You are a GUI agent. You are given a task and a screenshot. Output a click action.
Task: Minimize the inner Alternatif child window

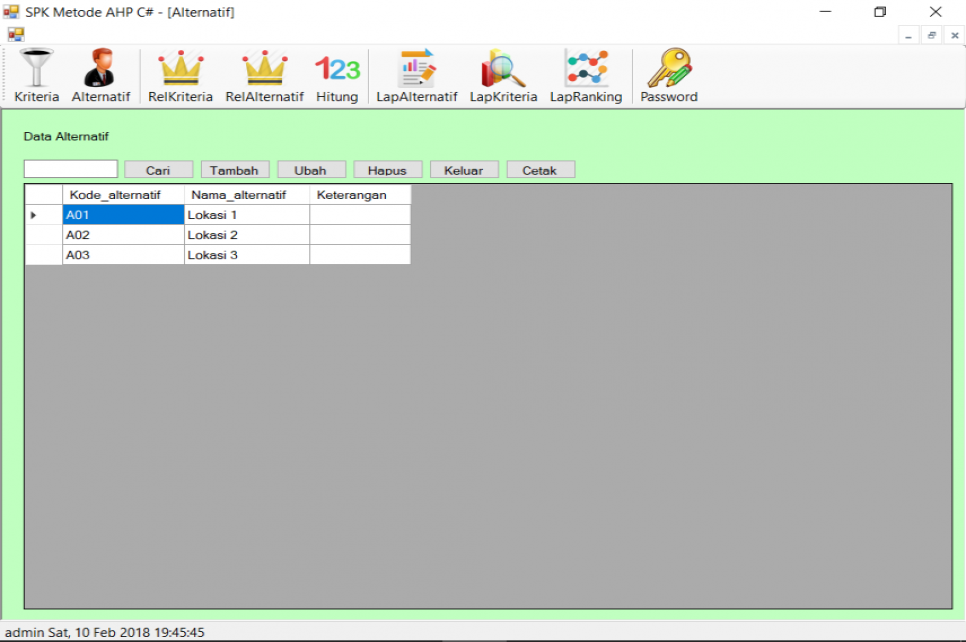[x=908, y=36]
